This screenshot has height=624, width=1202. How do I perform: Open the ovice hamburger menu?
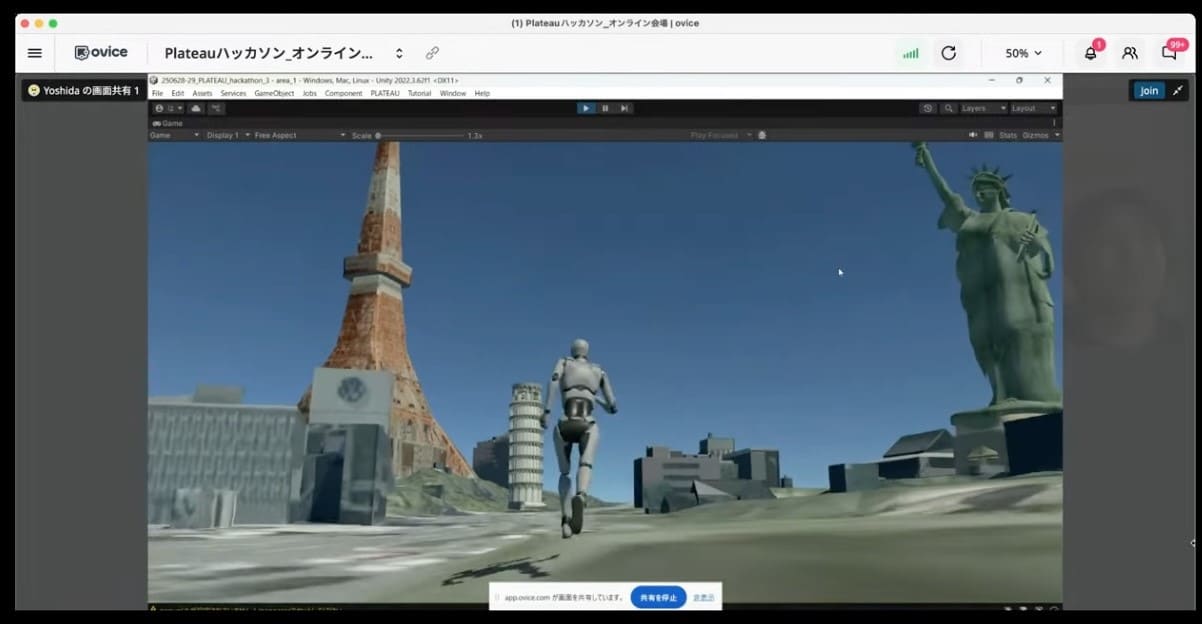(35, 53)
